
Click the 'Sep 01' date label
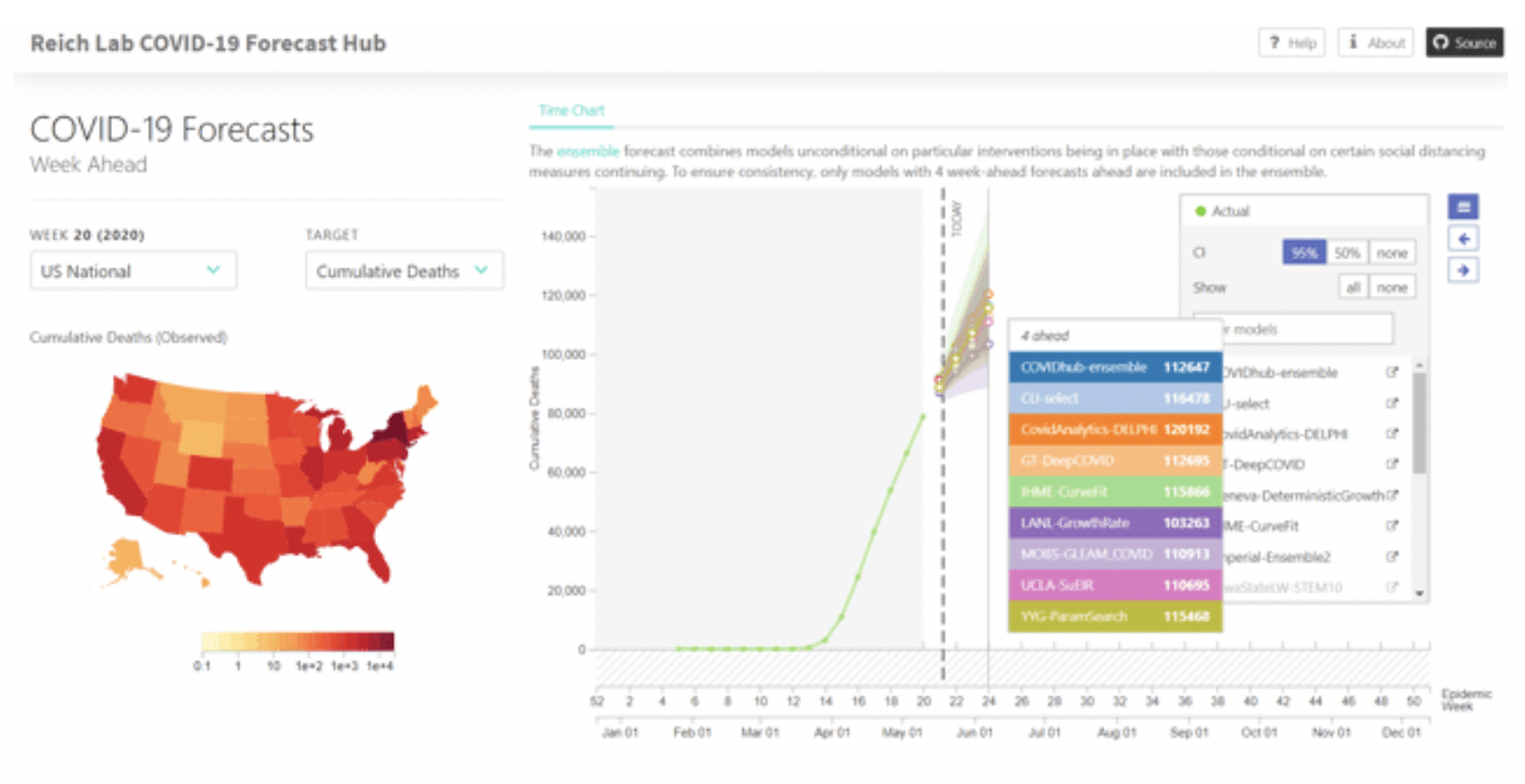1189,732
